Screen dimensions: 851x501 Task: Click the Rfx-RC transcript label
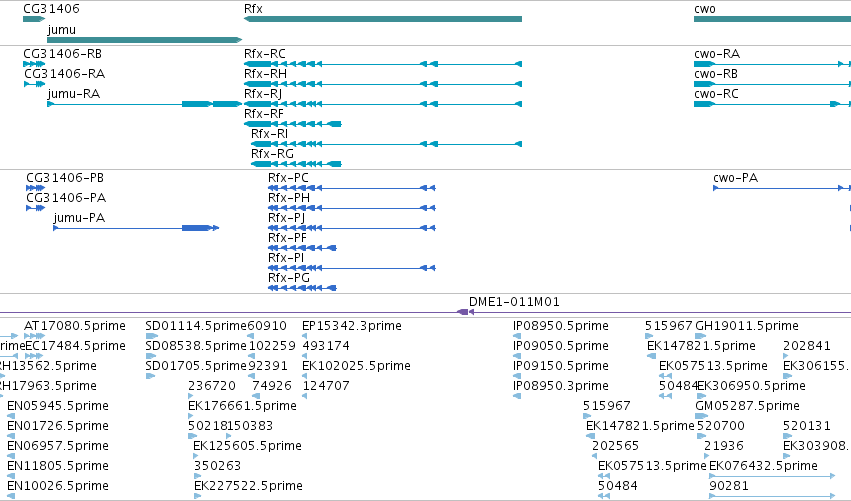(265, 54)
